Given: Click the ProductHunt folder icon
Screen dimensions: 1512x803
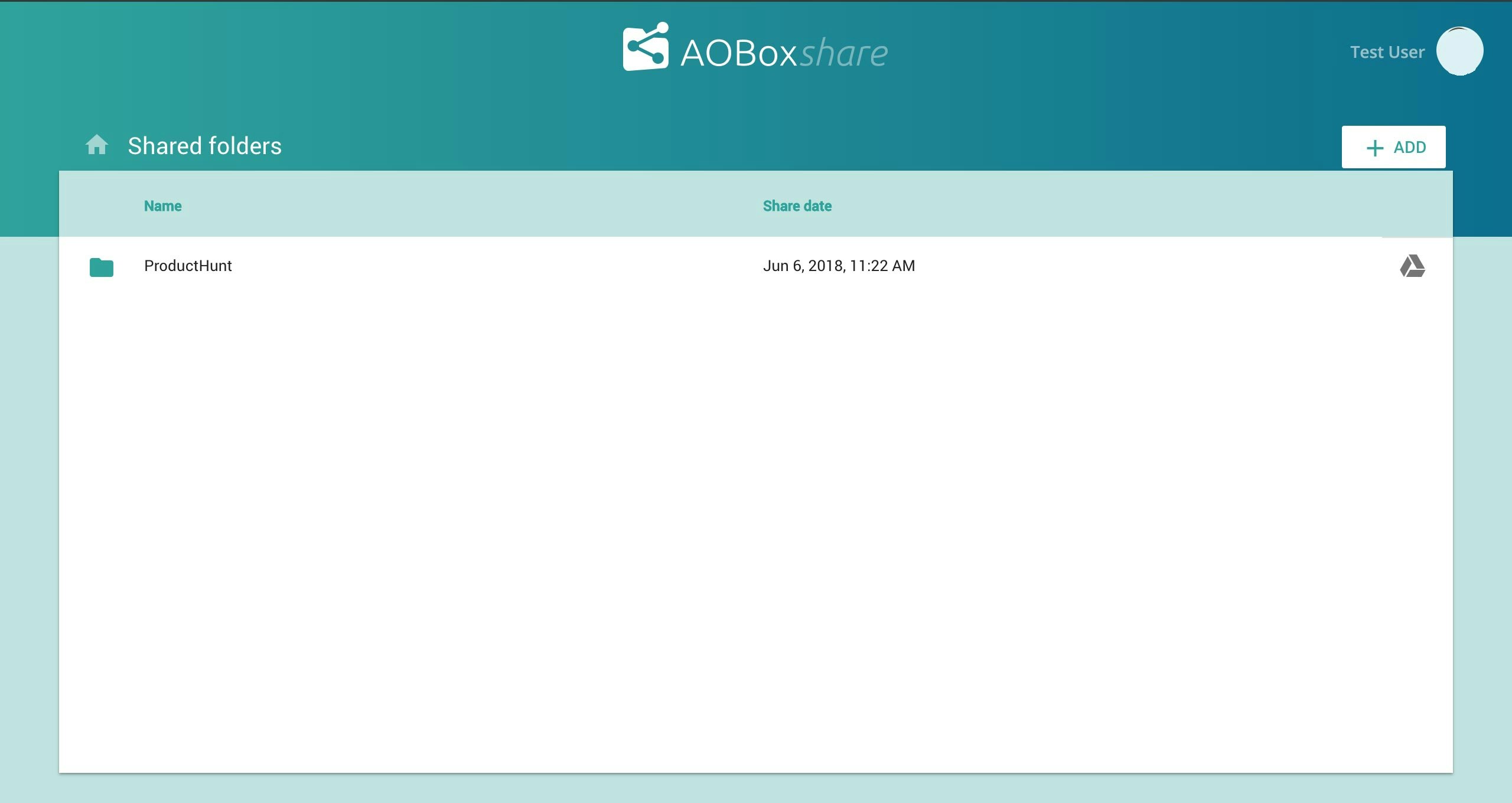Looking at the screenshot, I should tap(102, 267).
